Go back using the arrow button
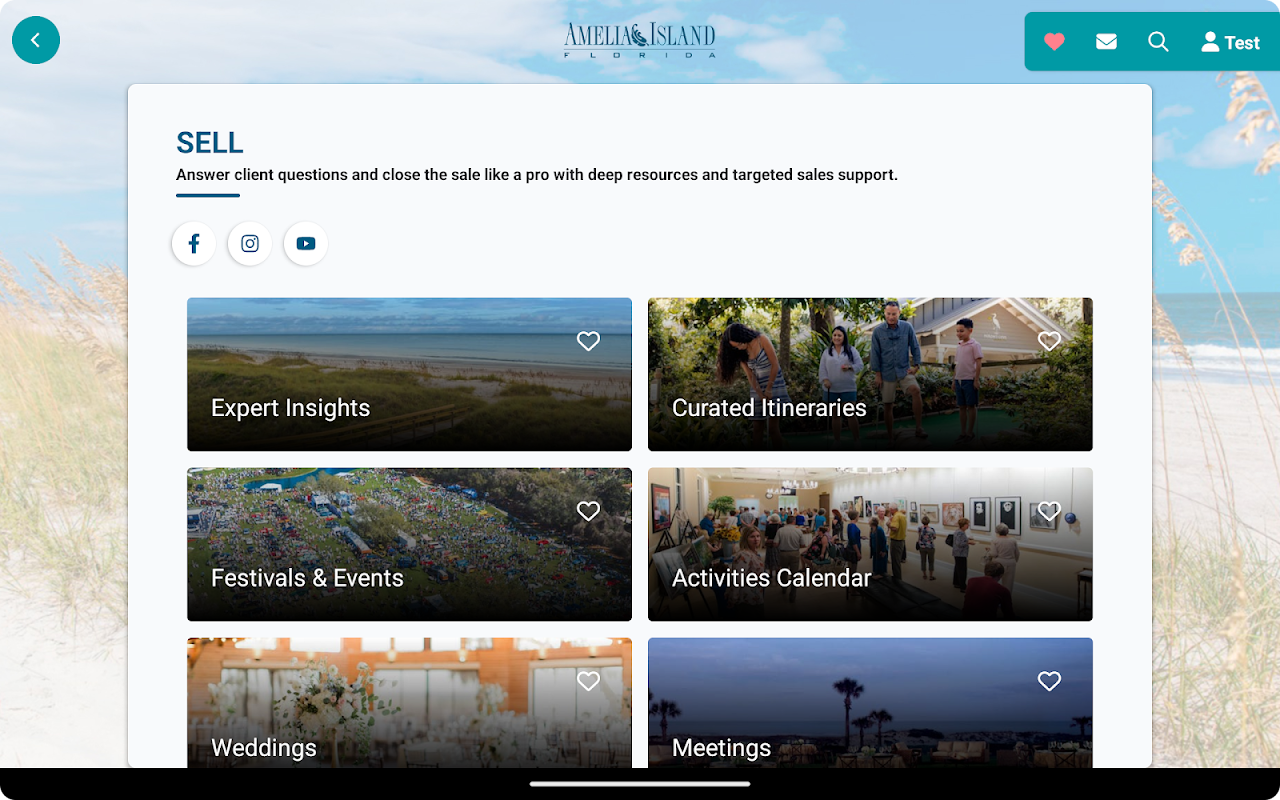 point(36,40)
